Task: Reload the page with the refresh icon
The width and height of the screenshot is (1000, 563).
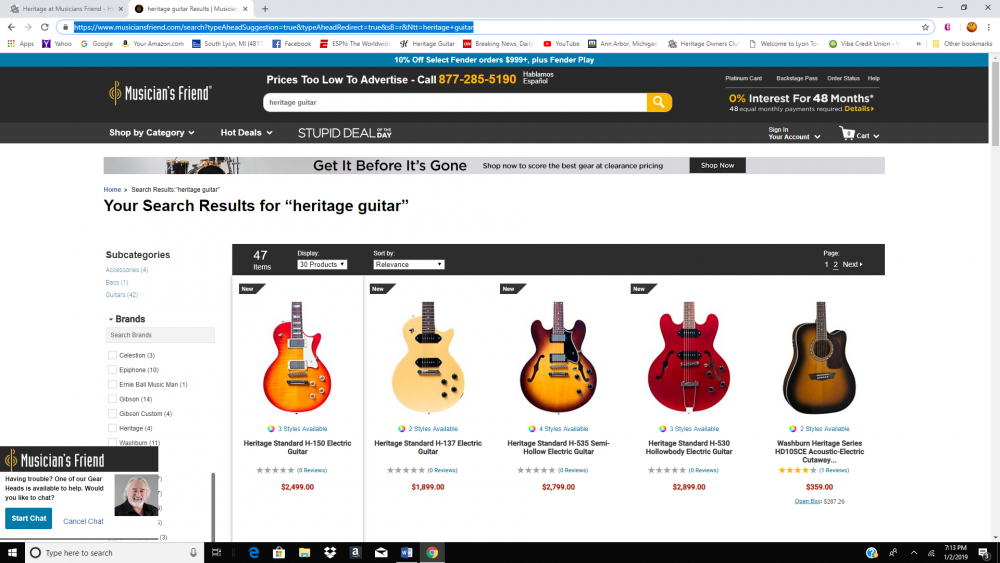Action: (x=45, y=27)
